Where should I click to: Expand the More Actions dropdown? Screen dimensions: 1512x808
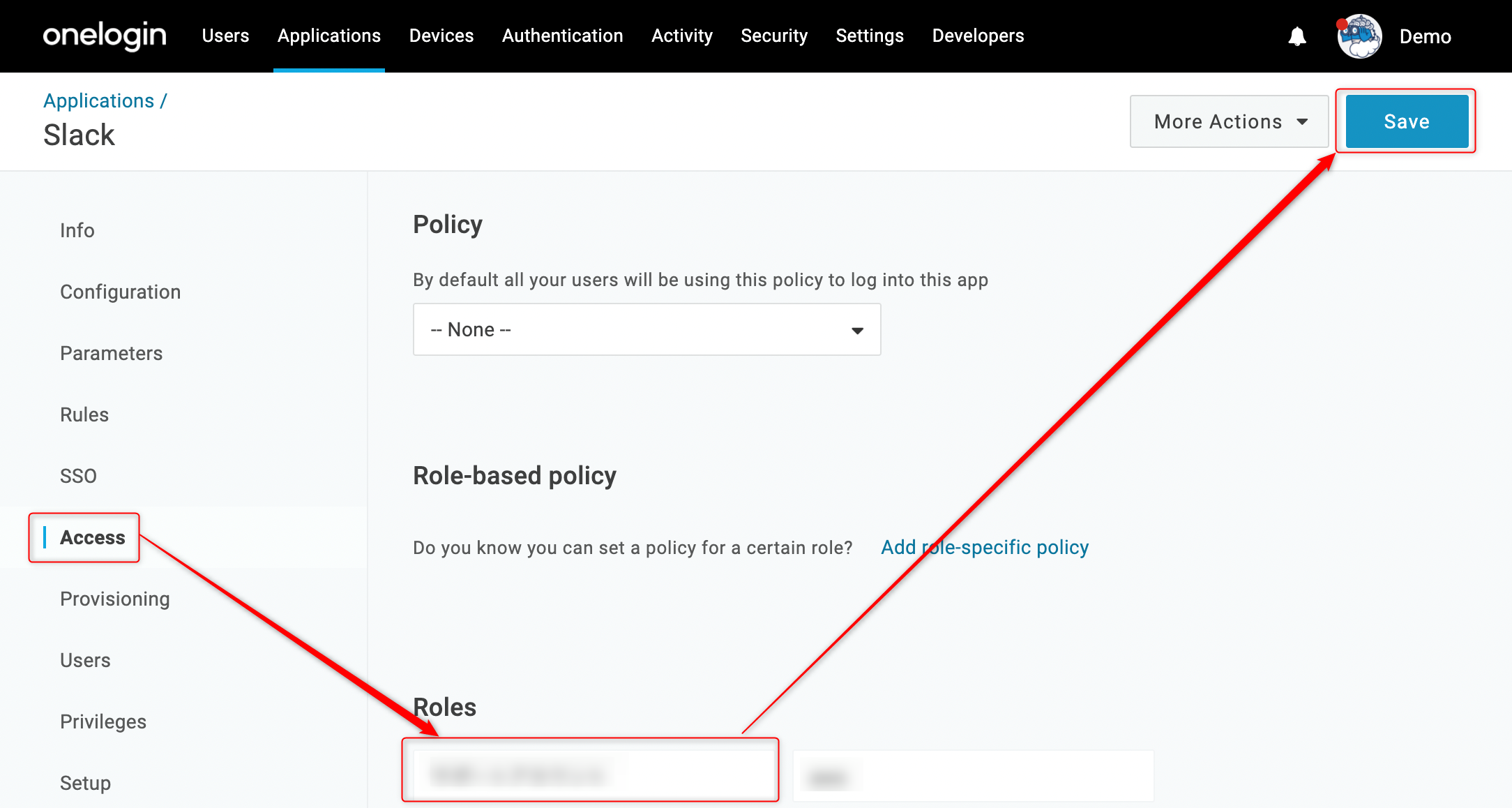click(1229, 121)
